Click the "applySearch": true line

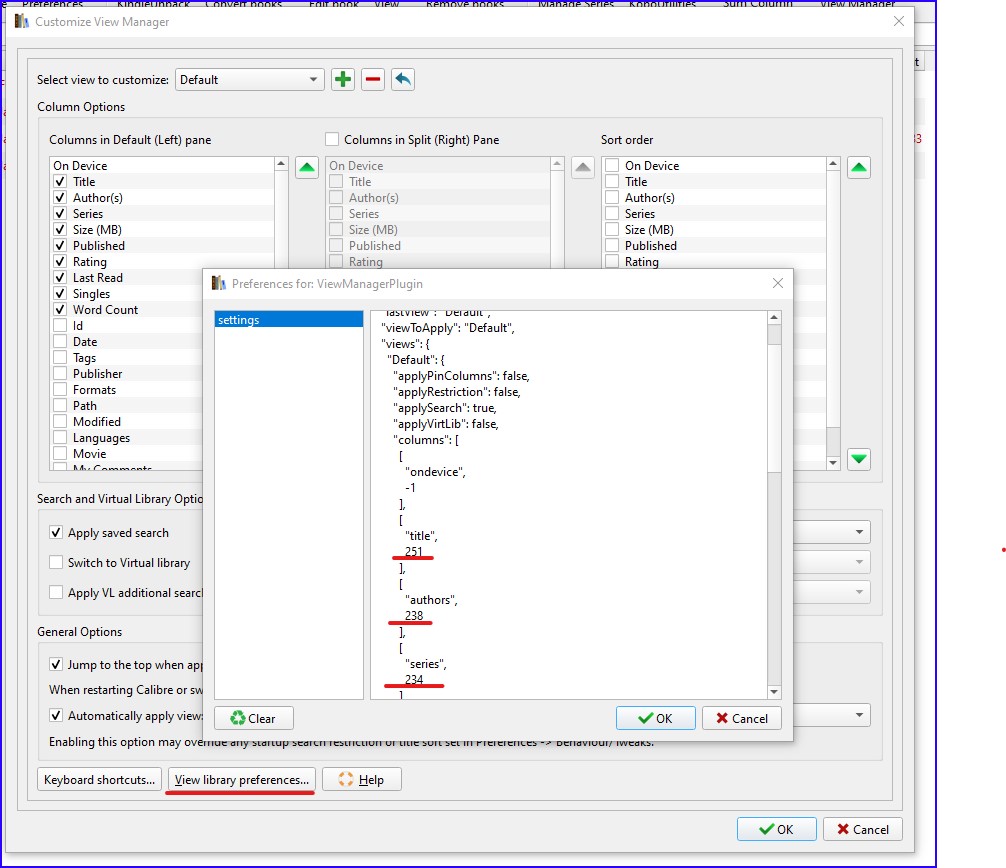(445, 408)
